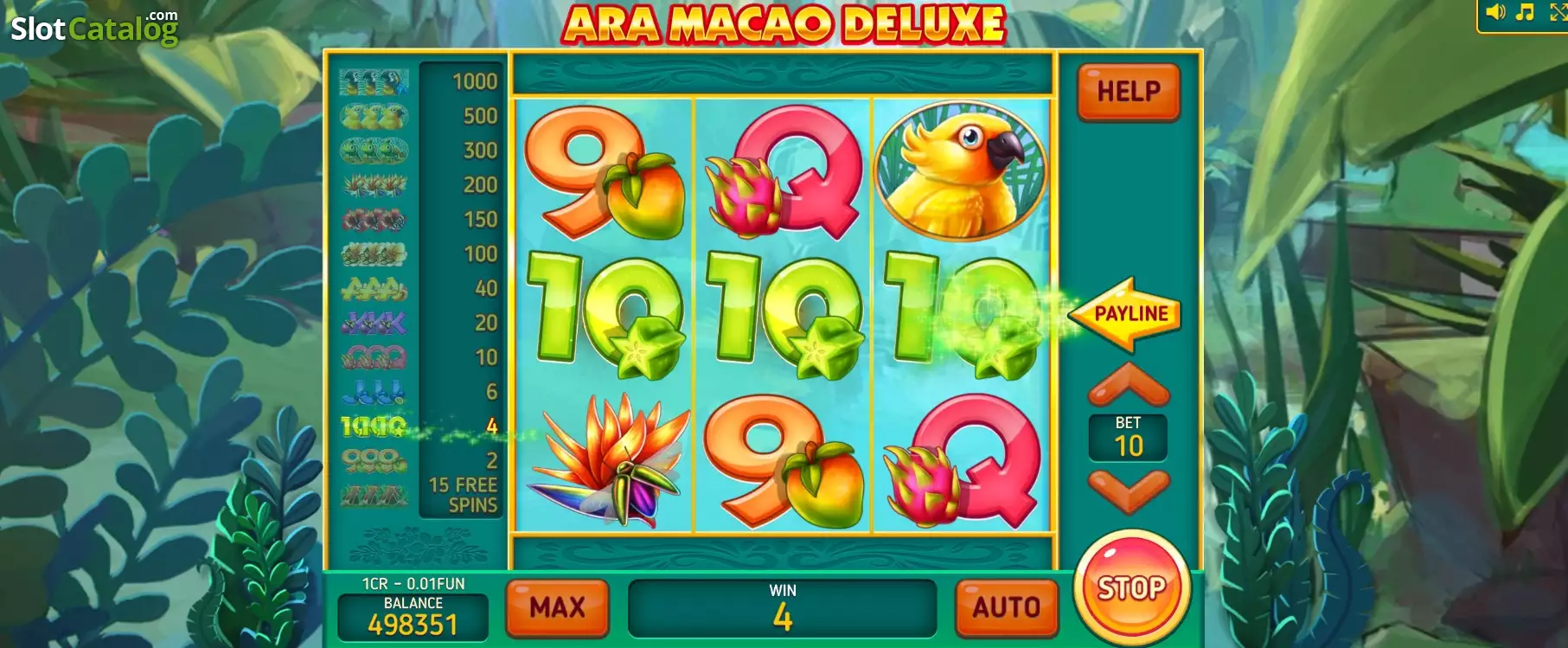This screenshot has width=1568, height=648.
Task: Click the top-middle Q dragonfruit symbol
Action: (x=784, y=171)
